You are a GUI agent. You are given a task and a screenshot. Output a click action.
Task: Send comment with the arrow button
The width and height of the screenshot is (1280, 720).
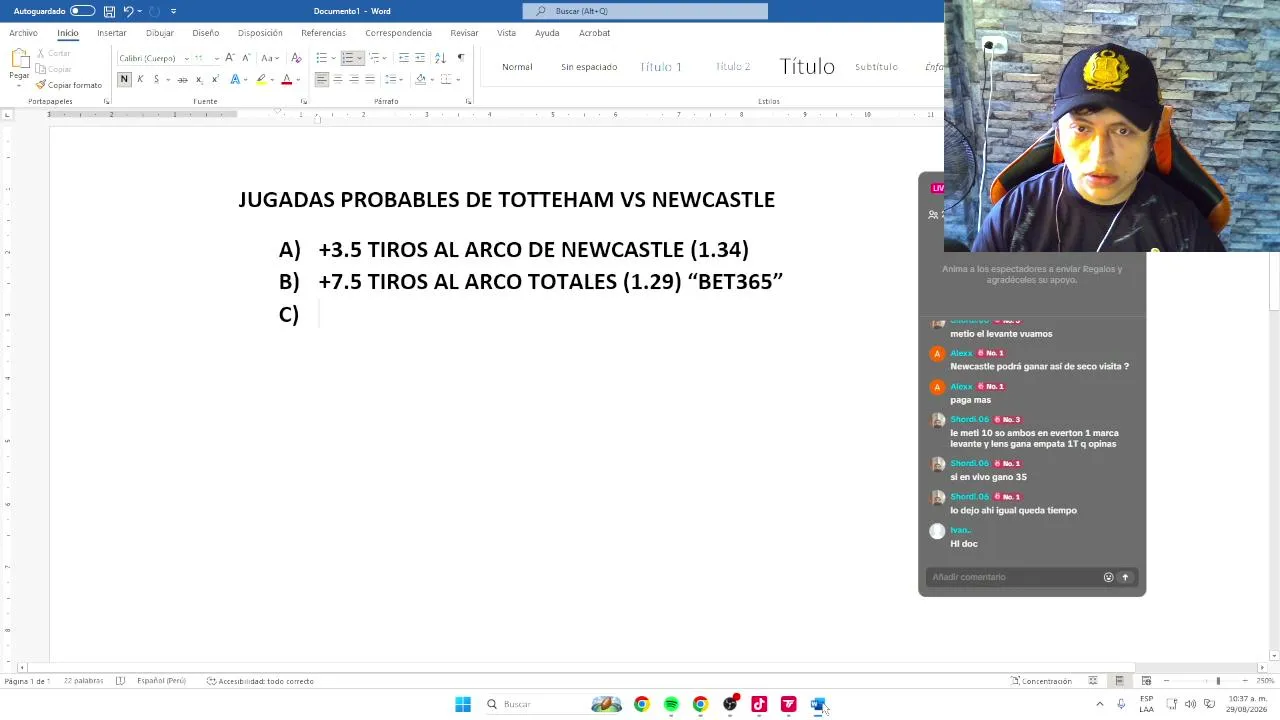pyautogui.click(x=1125, y=577)
